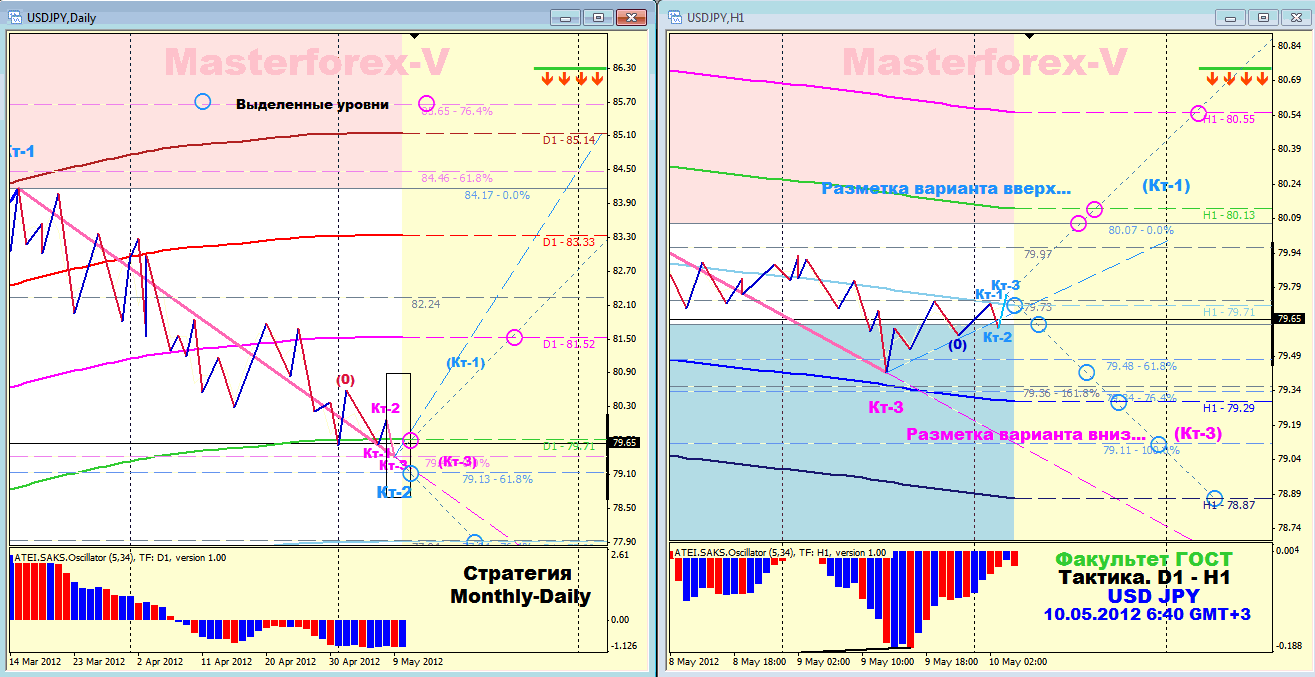The height and width of the screenshot is (677, 1315).
Task: Click the '(Кт-1)' label in the H1 chart
Action: coord(1165,185)
